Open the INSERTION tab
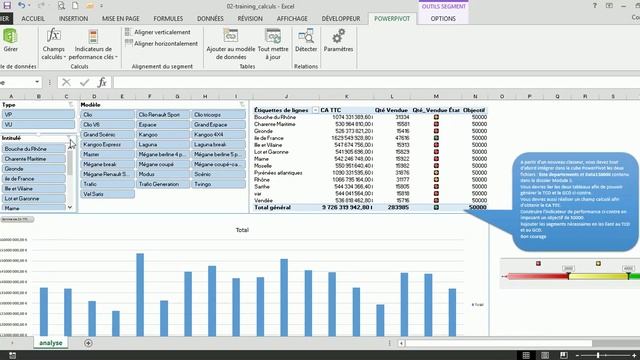 tap(73, 19)
